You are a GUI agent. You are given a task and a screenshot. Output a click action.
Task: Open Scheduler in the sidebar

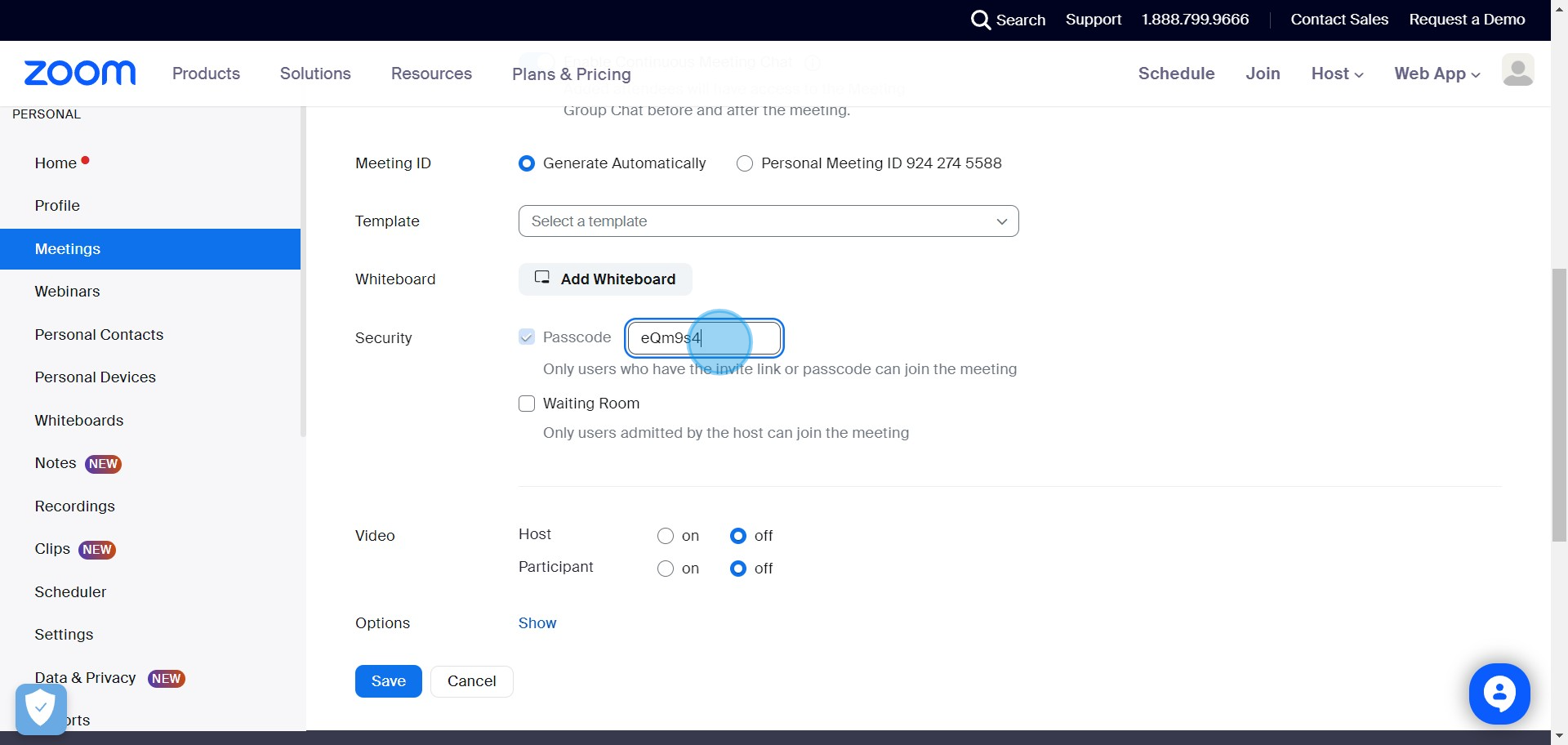pos(70,592)
